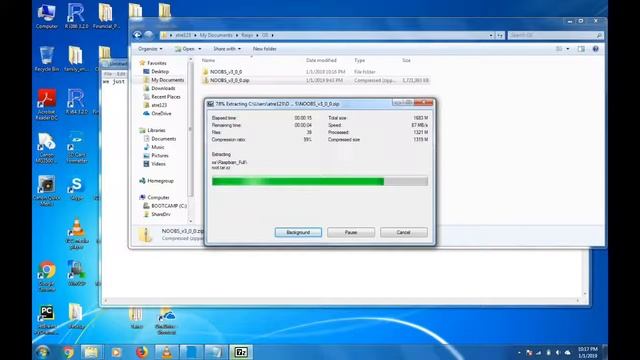Toggle the Explorer preview pane
Viewport: 640px width, 360px height.
pos(581,49)
